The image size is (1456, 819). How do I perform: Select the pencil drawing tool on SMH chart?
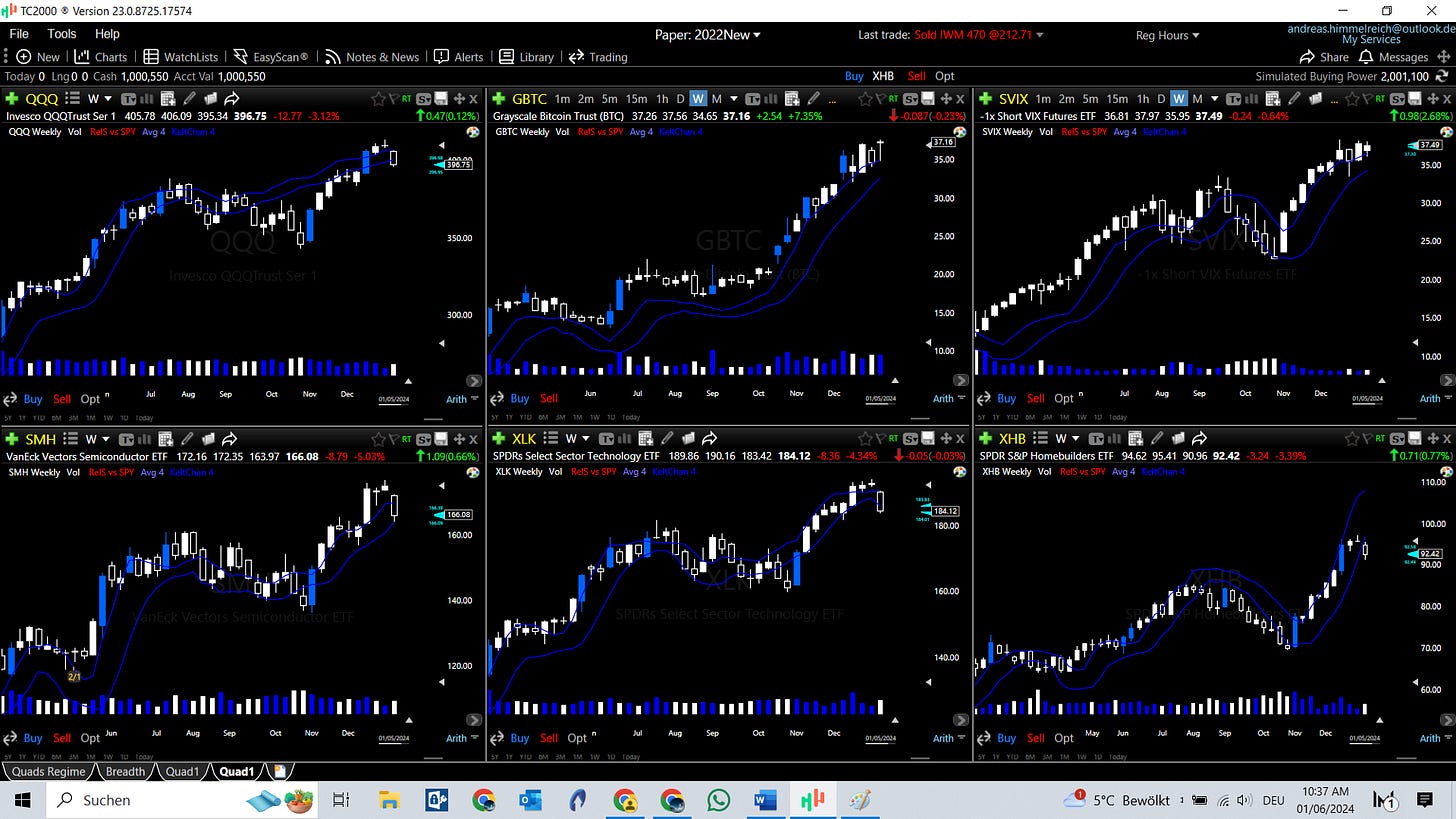point(187,439)
